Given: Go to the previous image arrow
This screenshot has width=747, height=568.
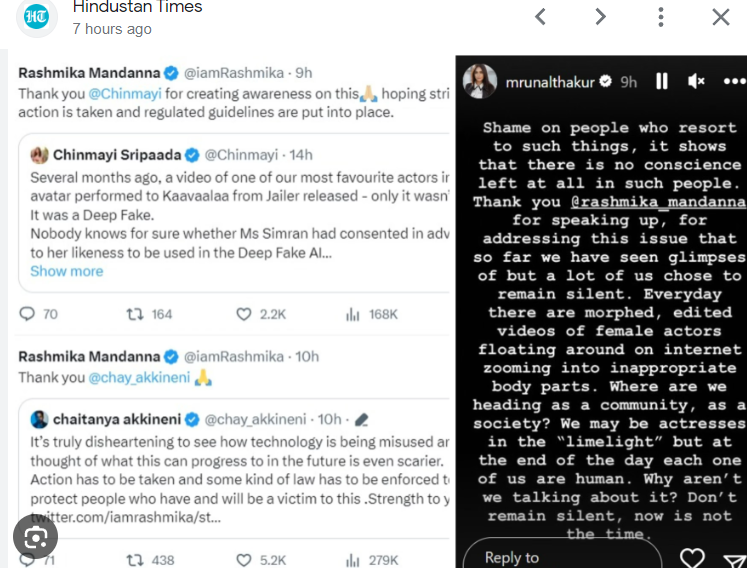Looking at the screenshot, I should [540, 17].
